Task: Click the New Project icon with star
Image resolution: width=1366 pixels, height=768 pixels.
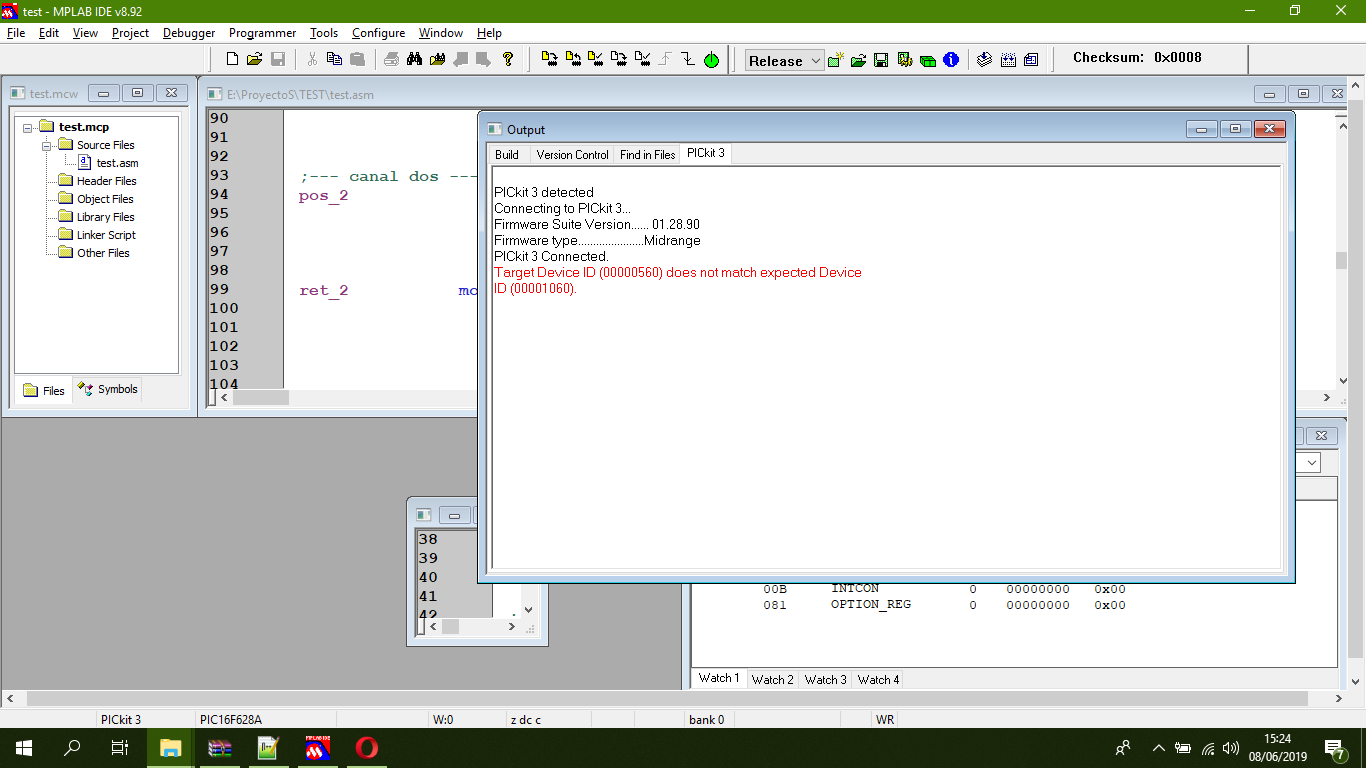Action: coord(836,60)
